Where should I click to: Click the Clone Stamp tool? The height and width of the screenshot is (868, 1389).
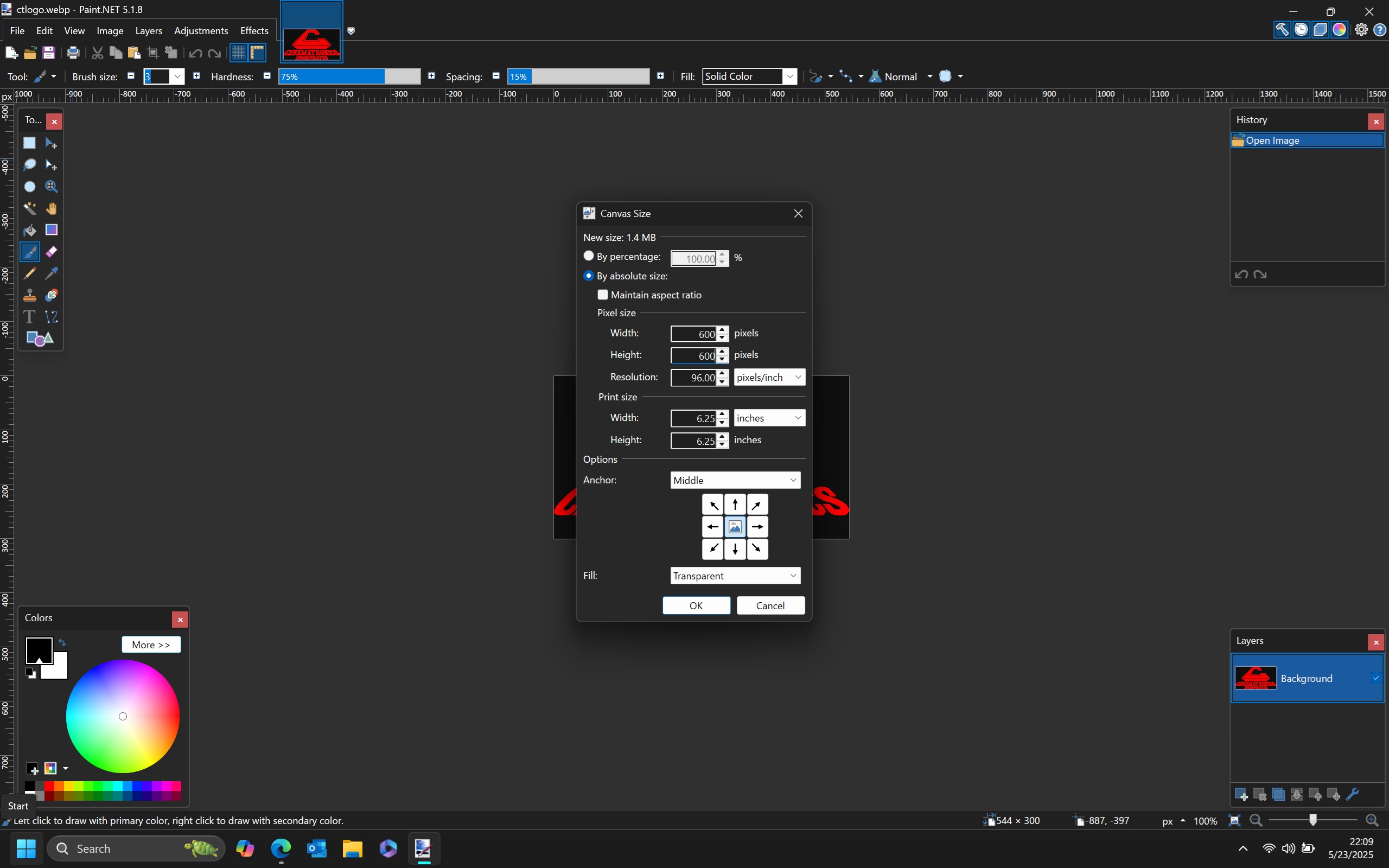point(30,296)
